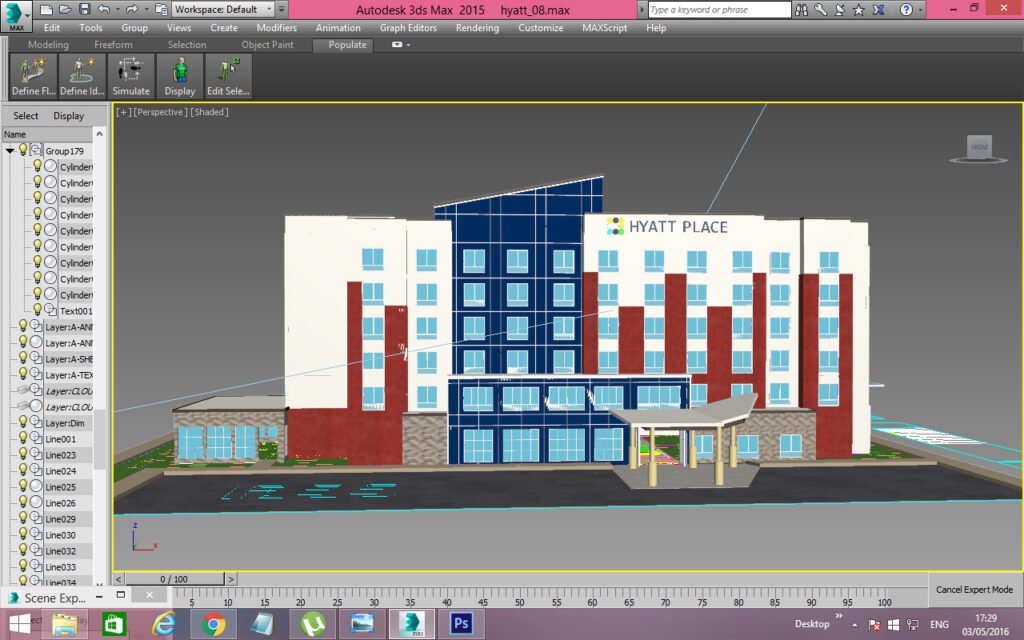Viewport: 1024px width, 640px height.
Task: Collapse the Group179 tree node
Action: (x=10, y=151)
